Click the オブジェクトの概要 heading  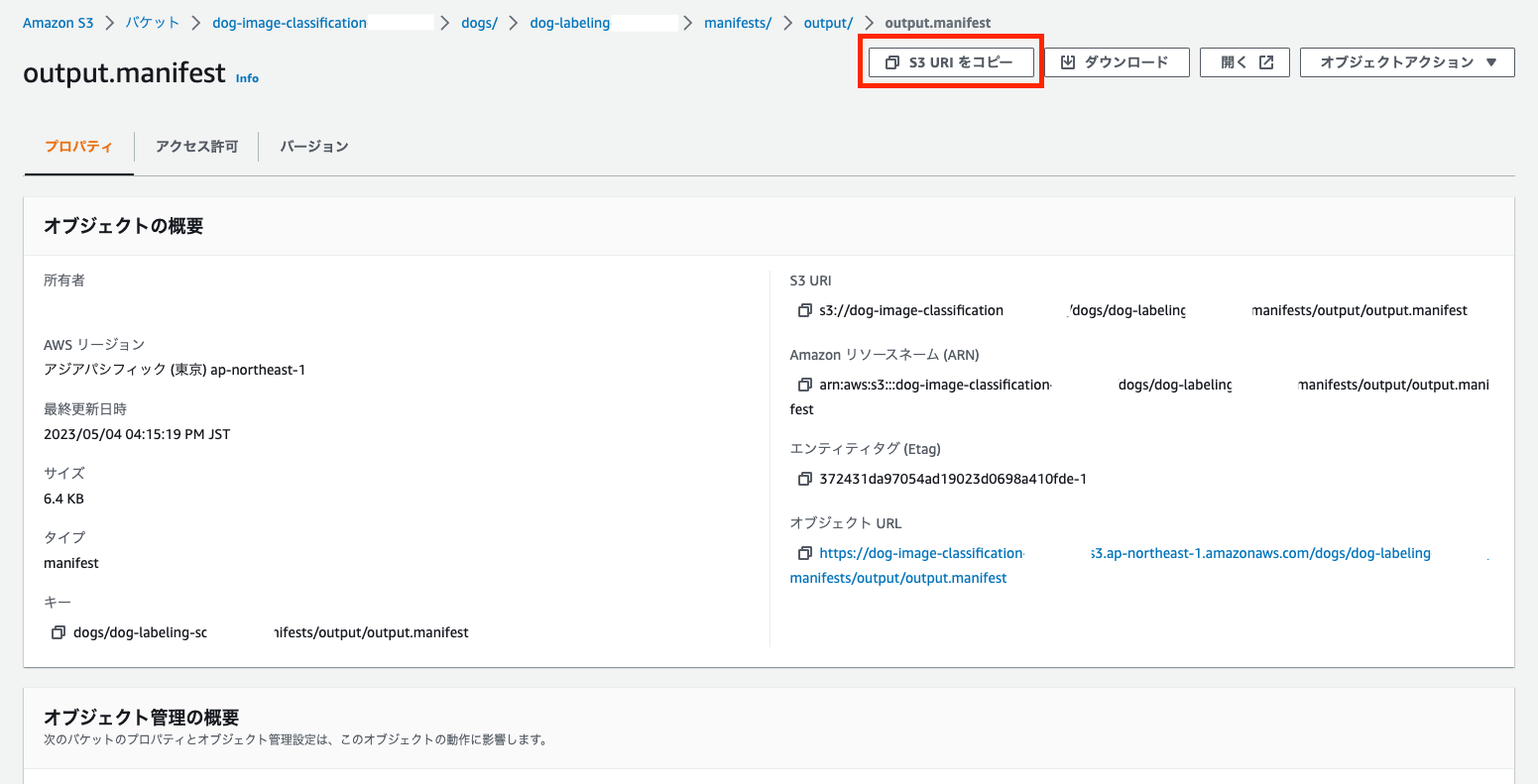124,226
